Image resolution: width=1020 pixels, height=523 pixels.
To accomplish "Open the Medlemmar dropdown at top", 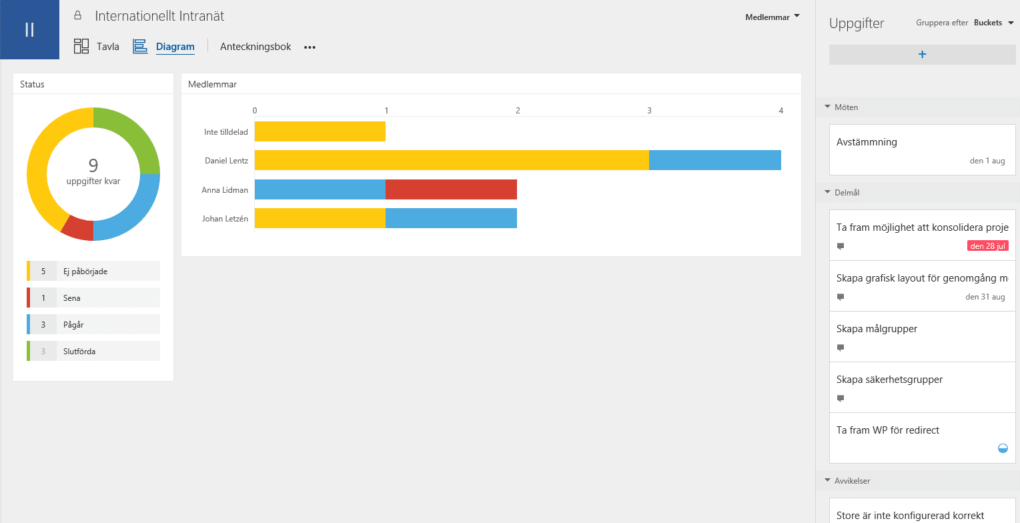I will click(x=772, y=17).
